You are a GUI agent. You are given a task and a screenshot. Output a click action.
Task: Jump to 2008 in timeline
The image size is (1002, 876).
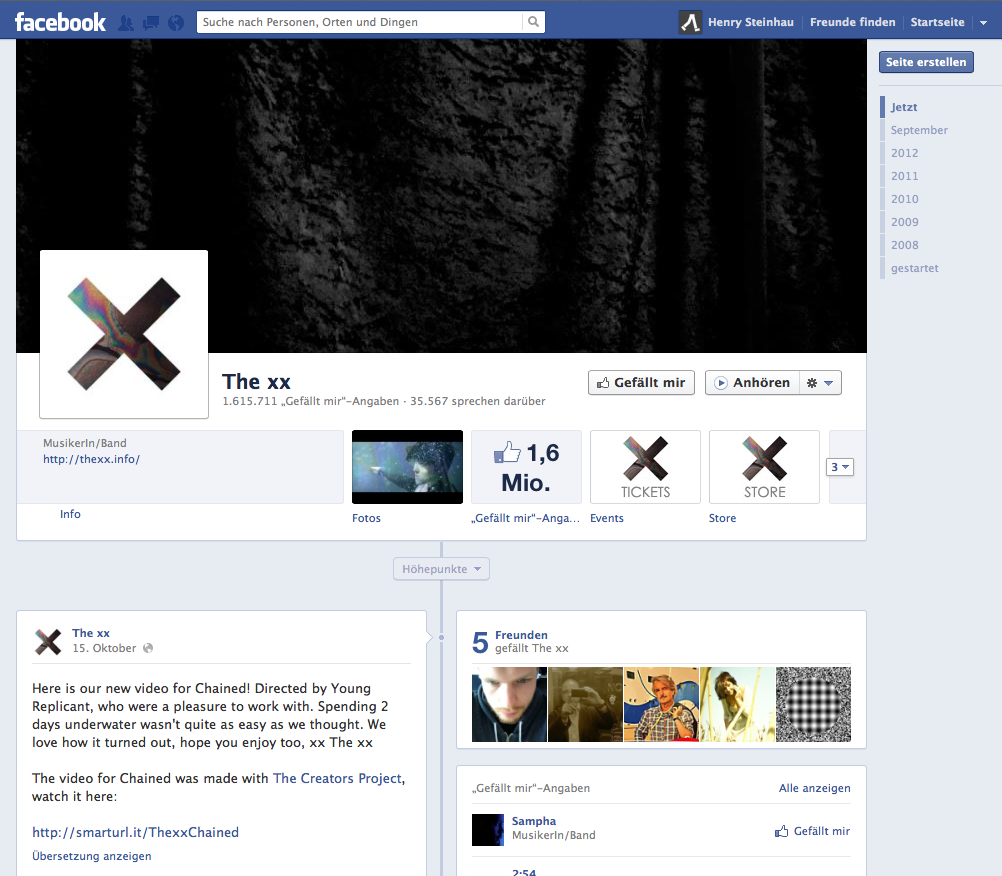904,245
